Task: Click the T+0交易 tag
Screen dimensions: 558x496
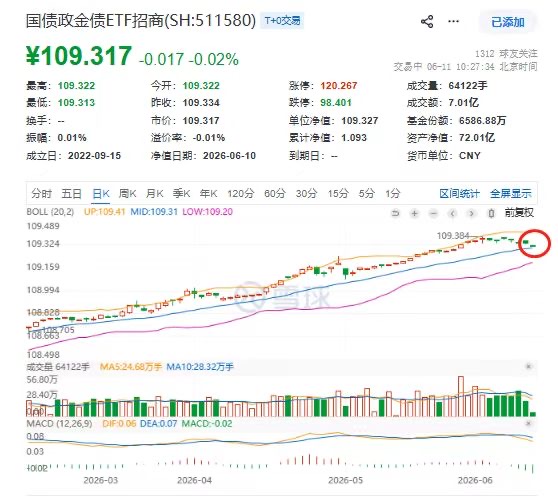Action: 282,21
